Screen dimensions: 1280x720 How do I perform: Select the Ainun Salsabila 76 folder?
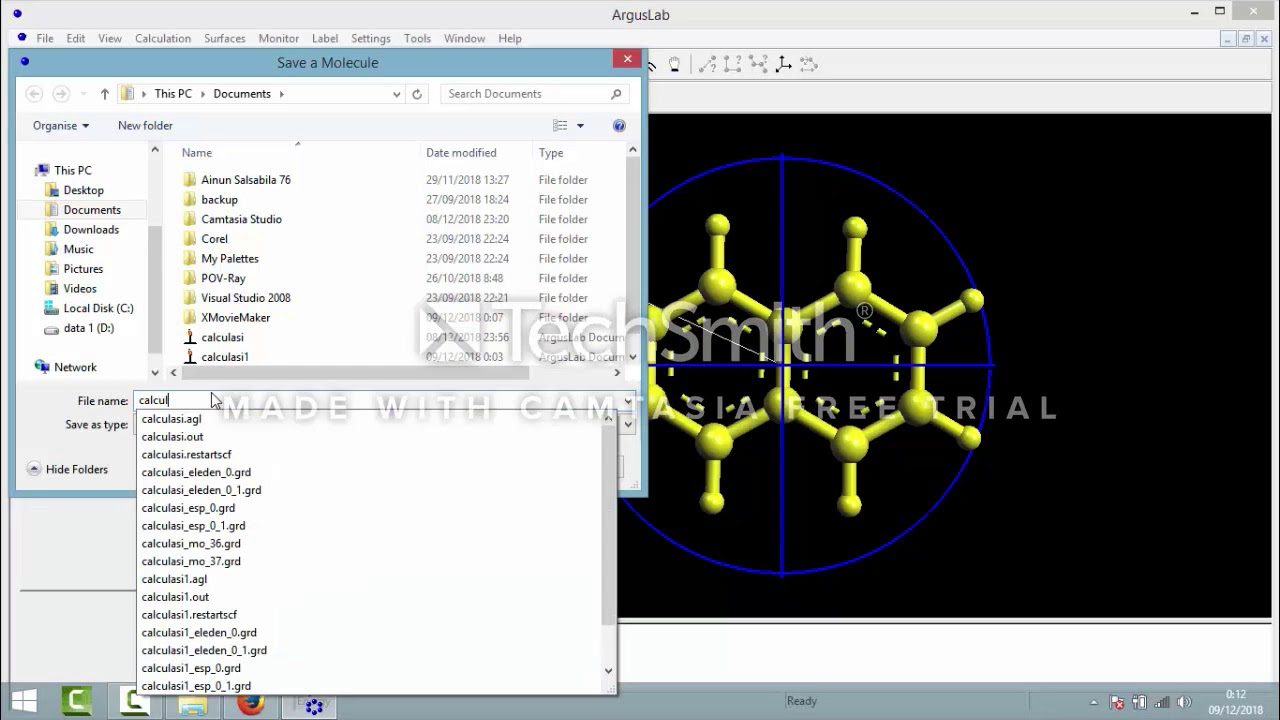point(246,180)
